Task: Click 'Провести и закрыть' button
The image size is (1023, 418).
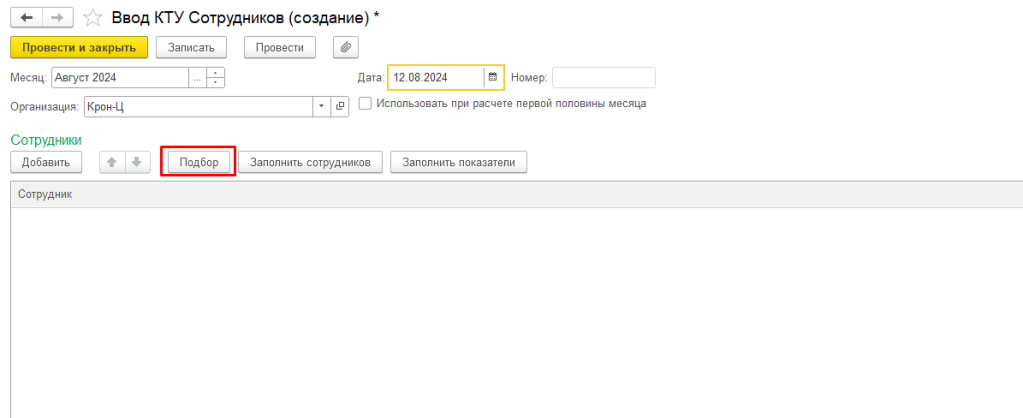Action: [79, 48]
